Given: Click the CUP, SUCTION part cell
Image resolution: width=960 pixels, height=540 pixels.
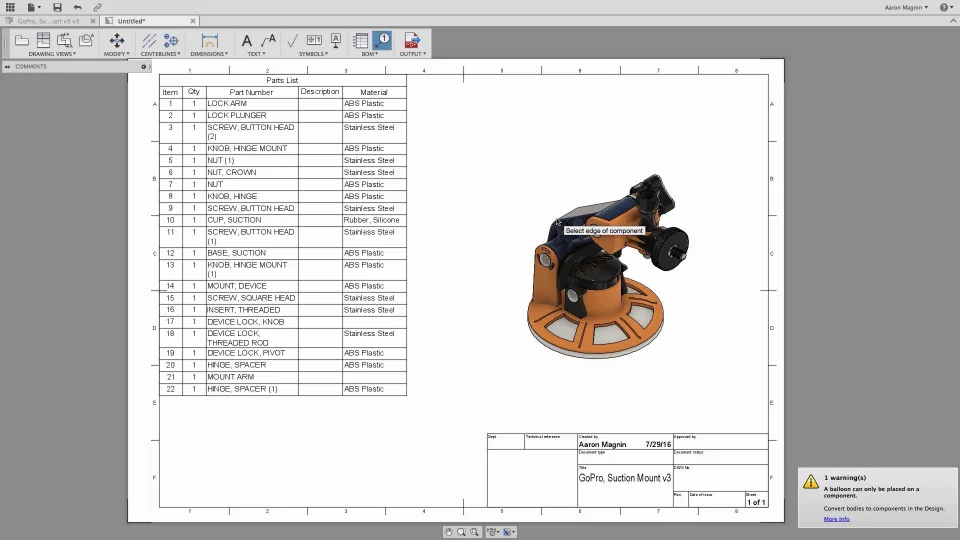Looking at the screenshot, I should click(252, 220).
